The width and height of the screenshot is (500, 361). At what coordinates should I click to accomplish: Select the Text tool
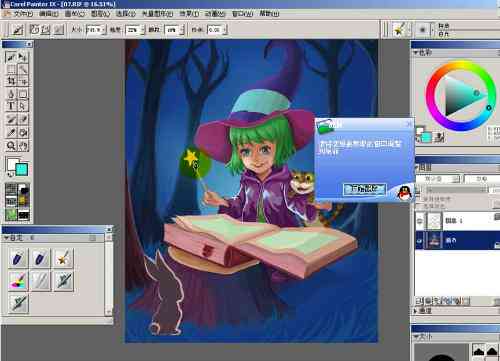click(x=11, y=106)
